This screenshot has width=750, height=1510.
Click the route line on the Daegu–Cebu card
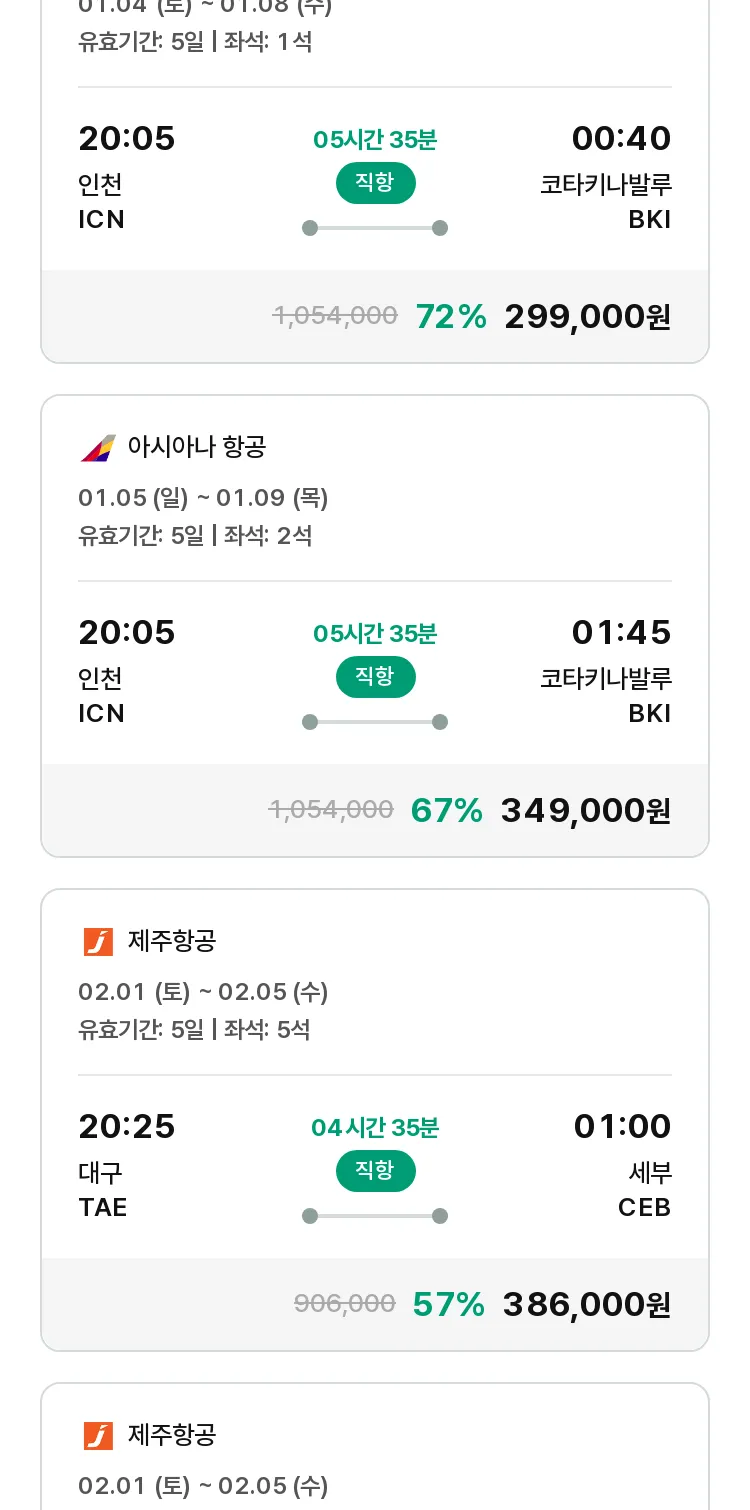click(375, 1216)
